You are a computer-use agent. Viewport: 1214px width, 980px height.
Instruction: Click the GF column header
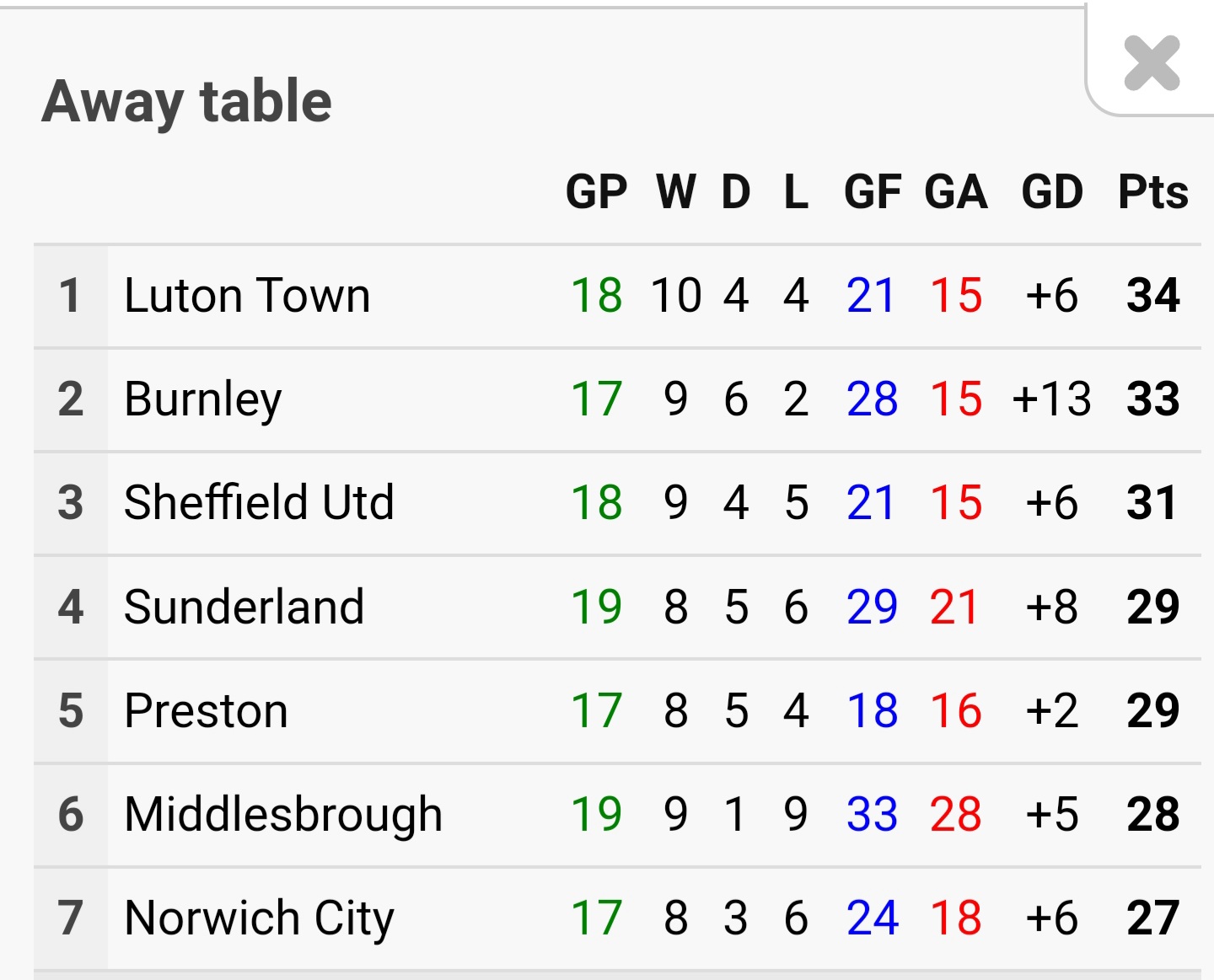(873, 192)
